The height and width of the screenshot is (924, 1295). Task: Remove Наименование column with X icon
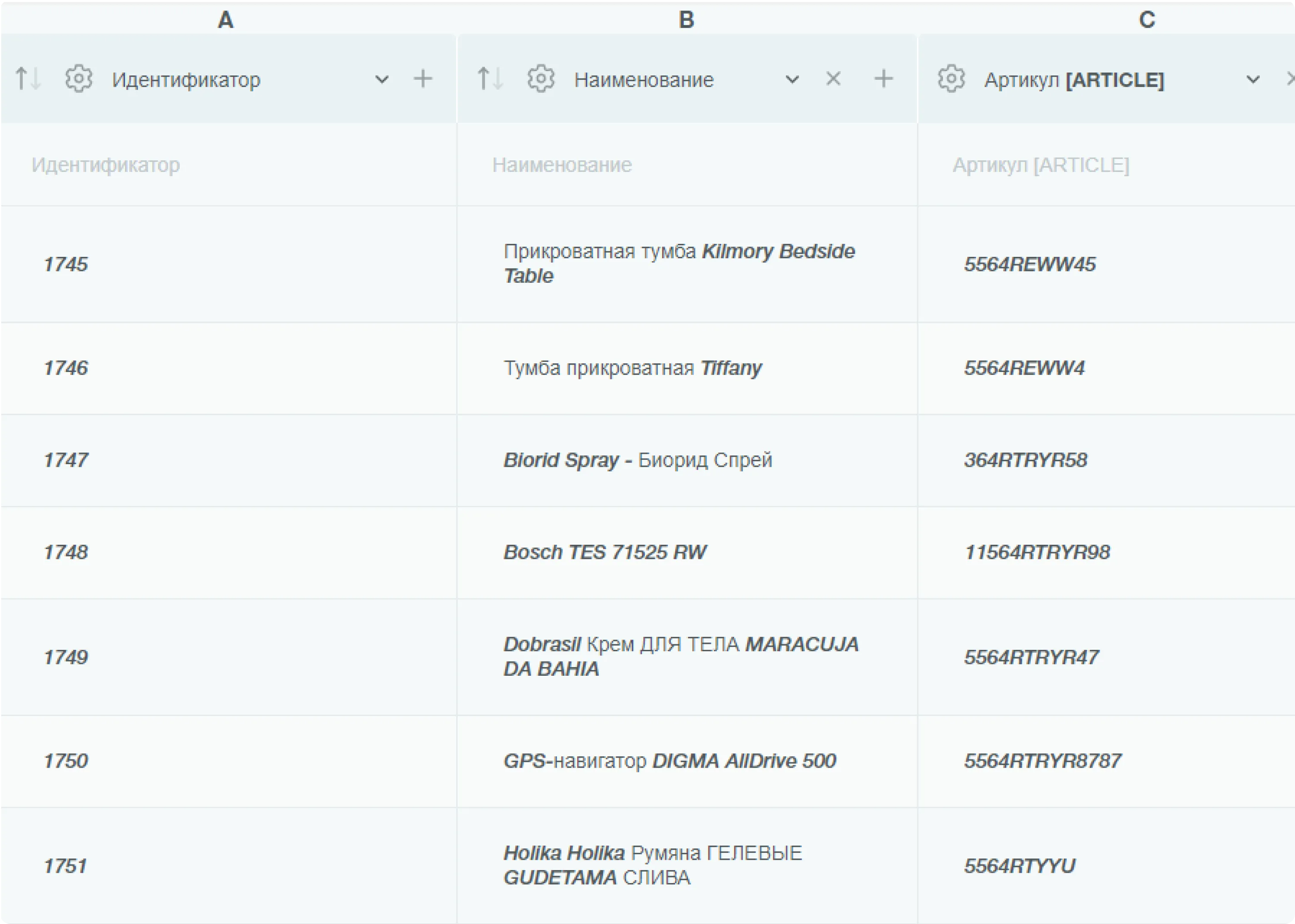833,78
